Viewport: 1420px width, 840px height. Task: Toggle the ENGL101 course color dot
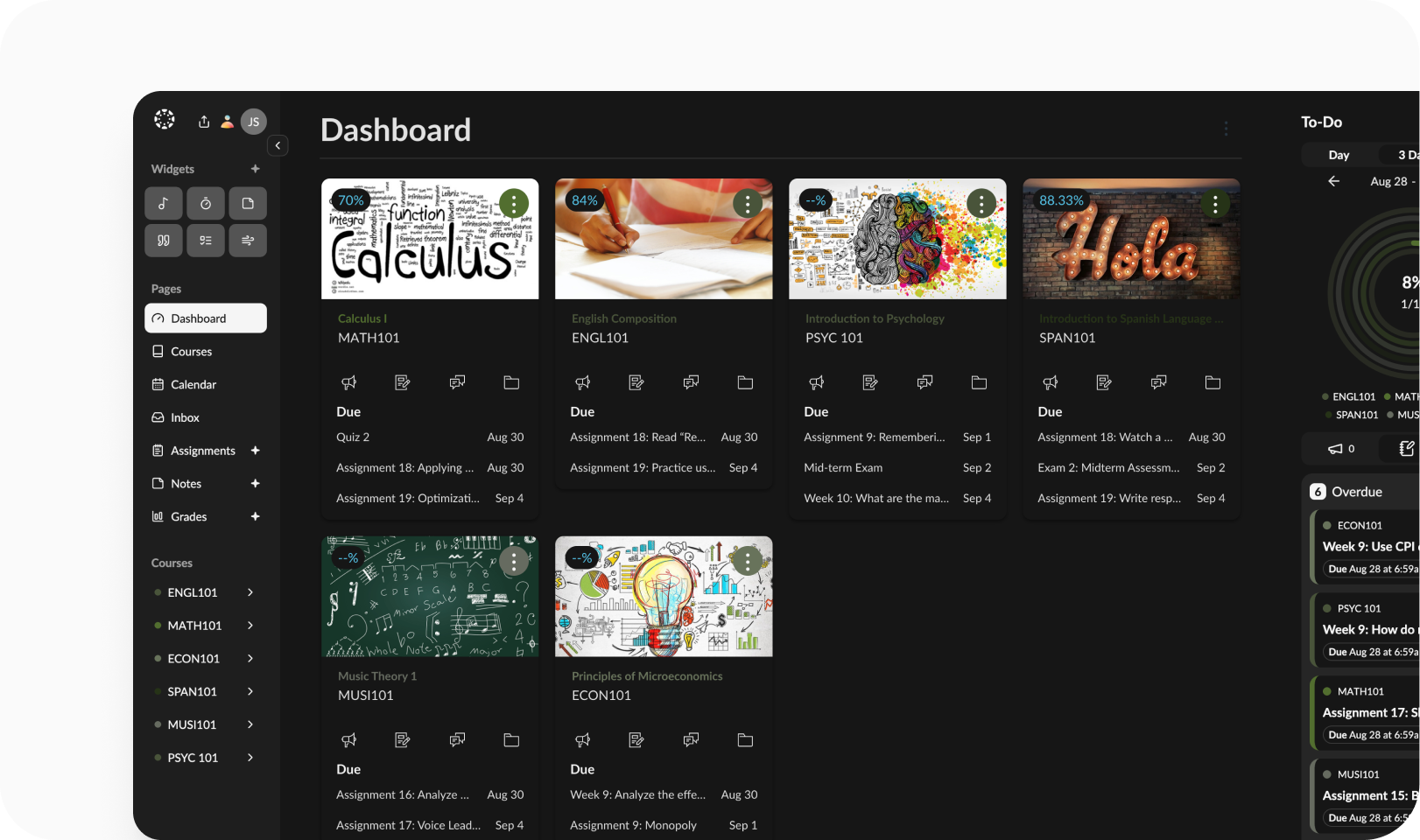click(157, 592)
